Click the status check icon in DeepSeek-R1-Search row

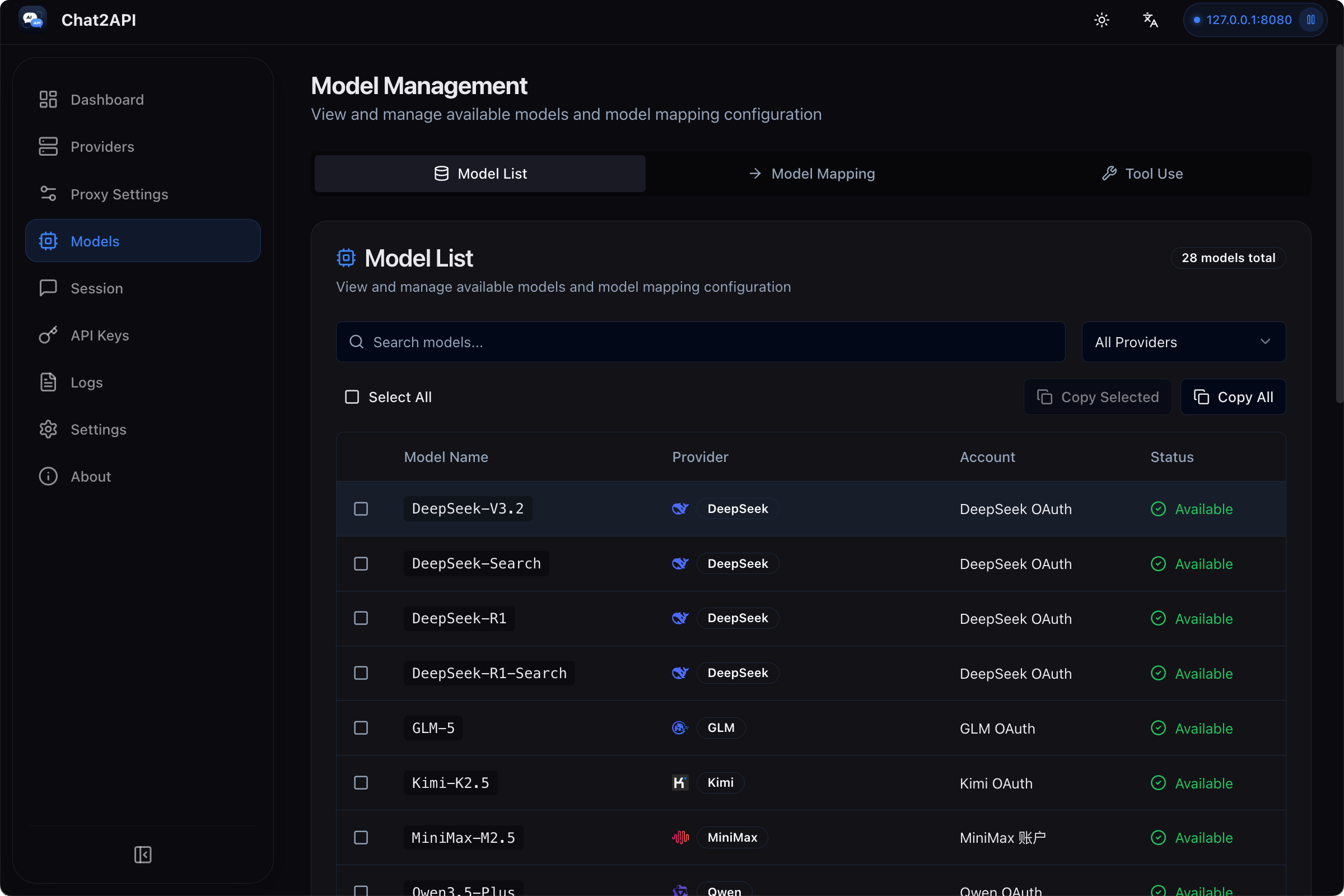(1158, 673)
